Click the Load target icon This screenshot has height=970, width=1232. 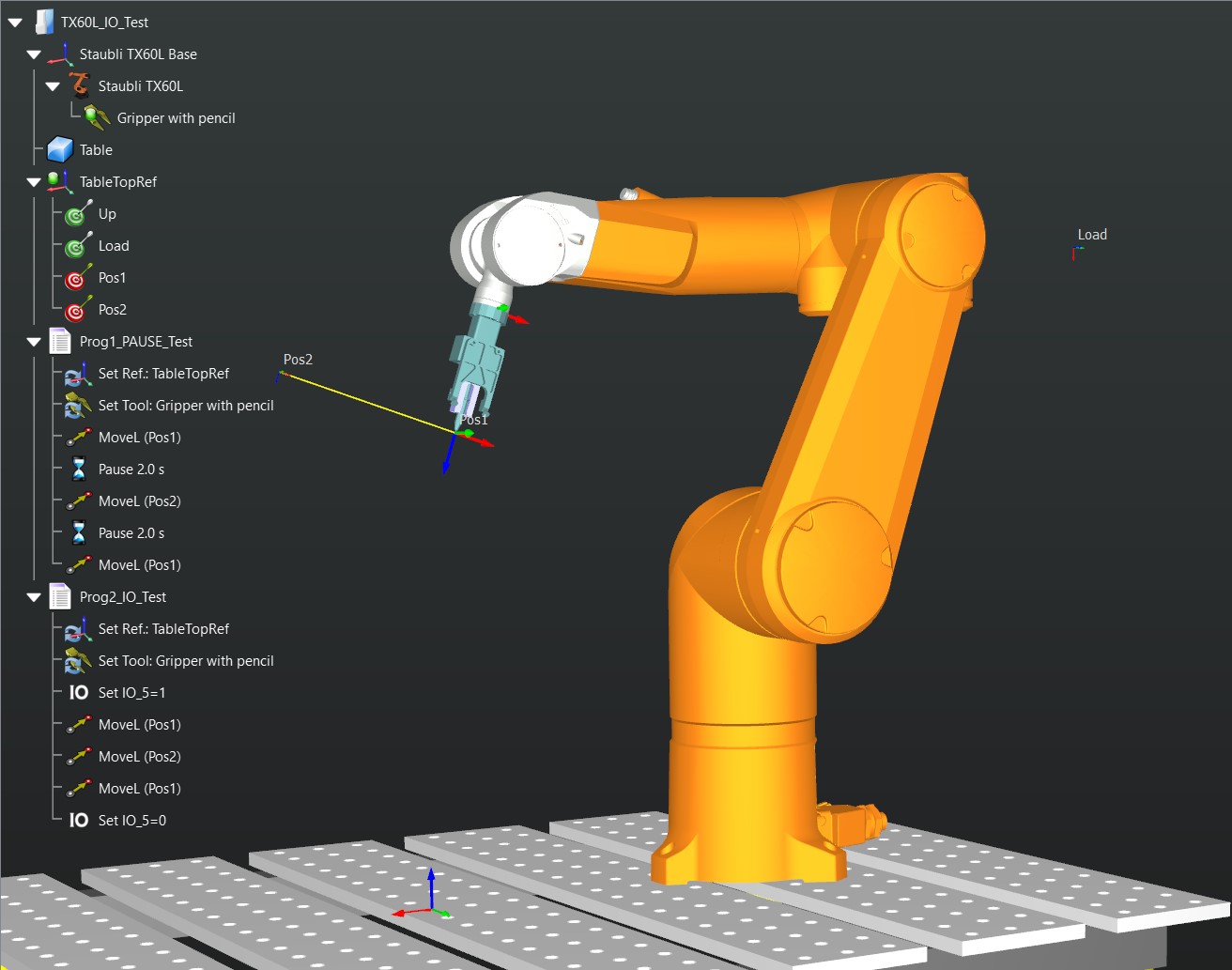click(78, 246)
